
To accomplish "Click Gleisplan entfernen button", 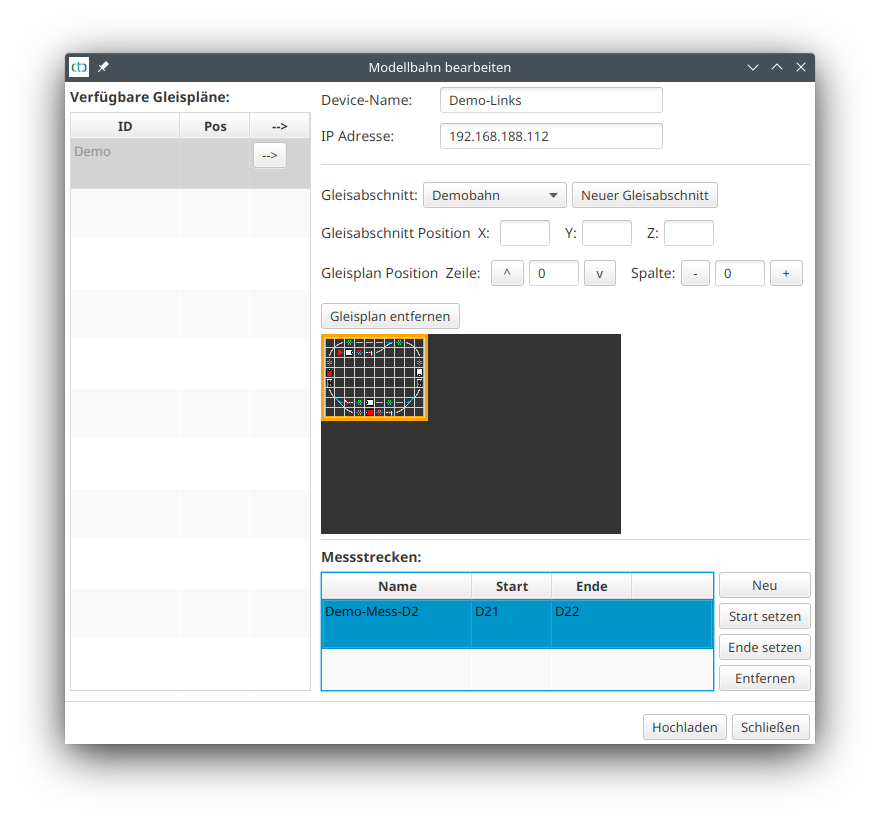I will [390, 316].
